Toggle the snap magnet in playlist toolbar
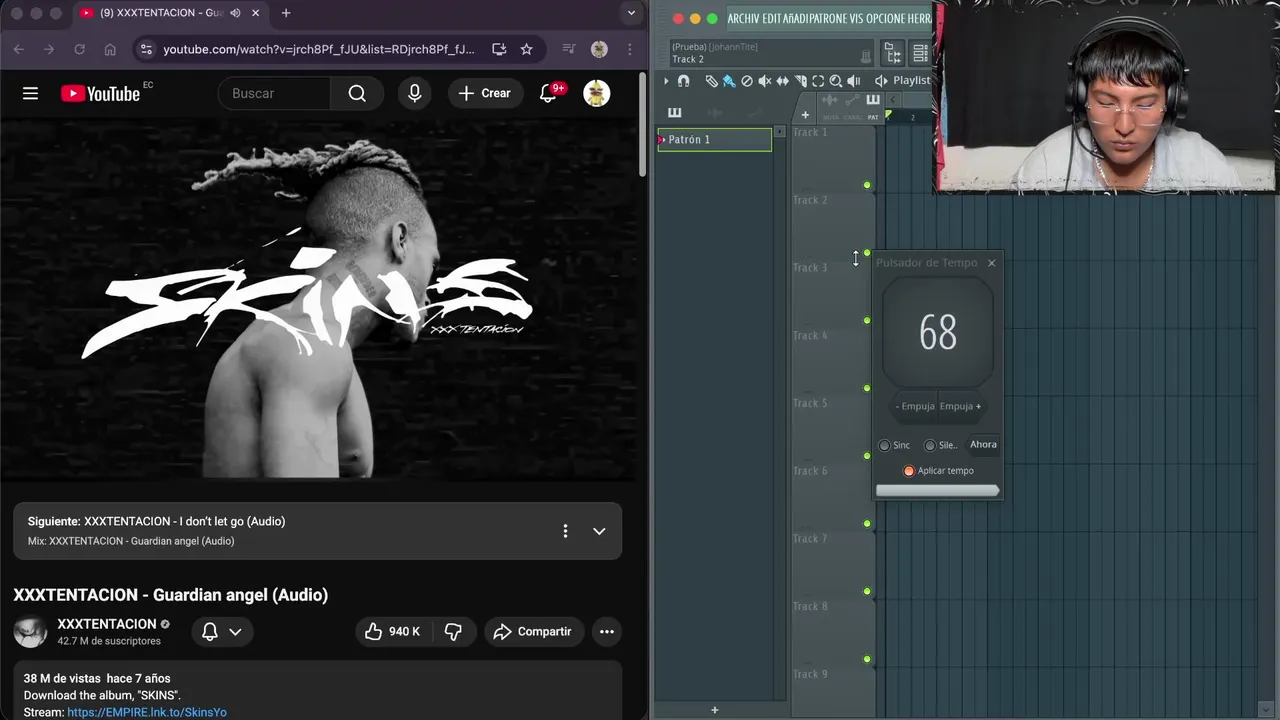 (x=683, y=81)
